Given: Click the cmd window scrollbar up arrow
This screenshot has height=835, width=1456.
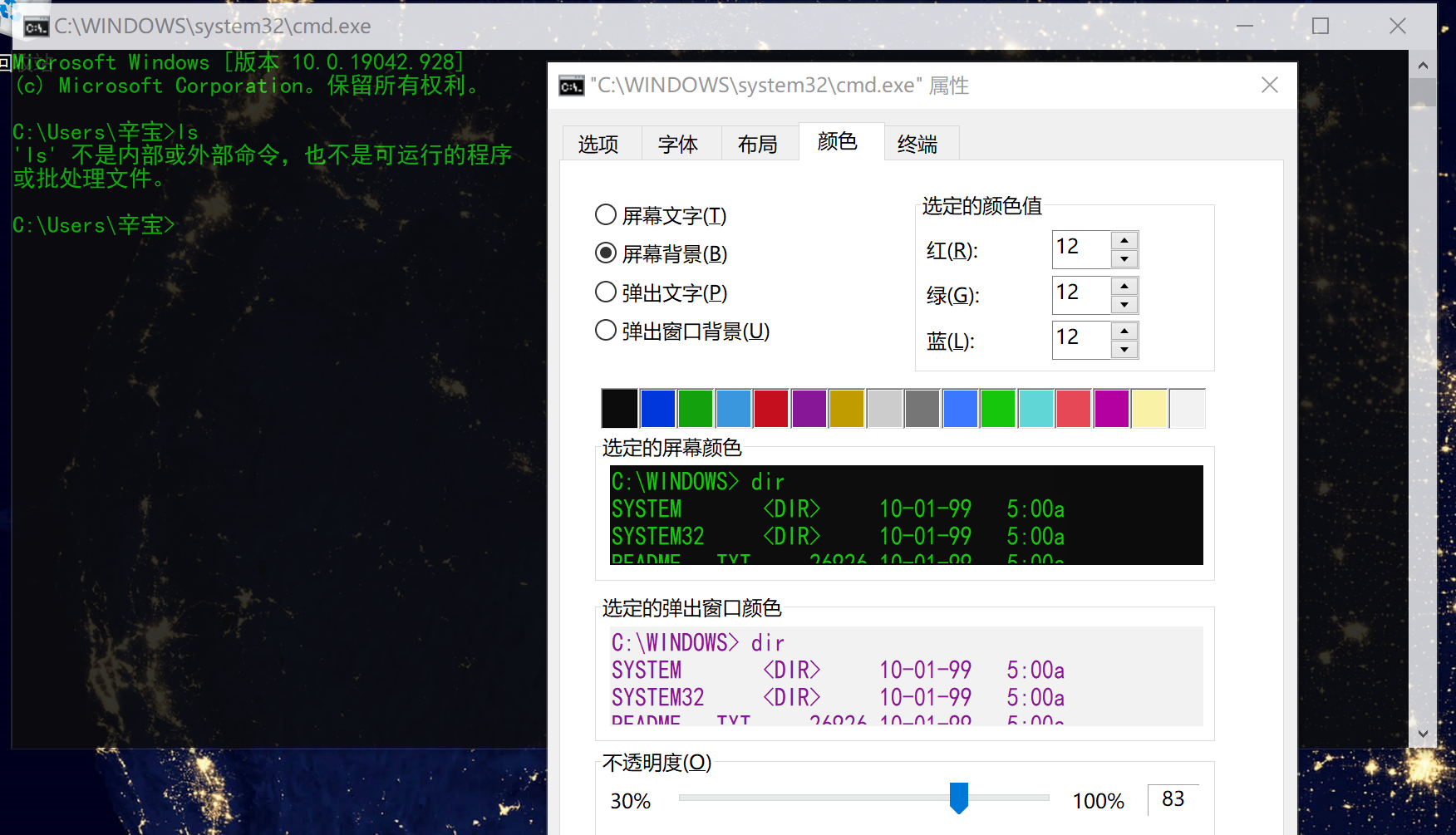Looking at the screenshot, I should [1423, 65].
